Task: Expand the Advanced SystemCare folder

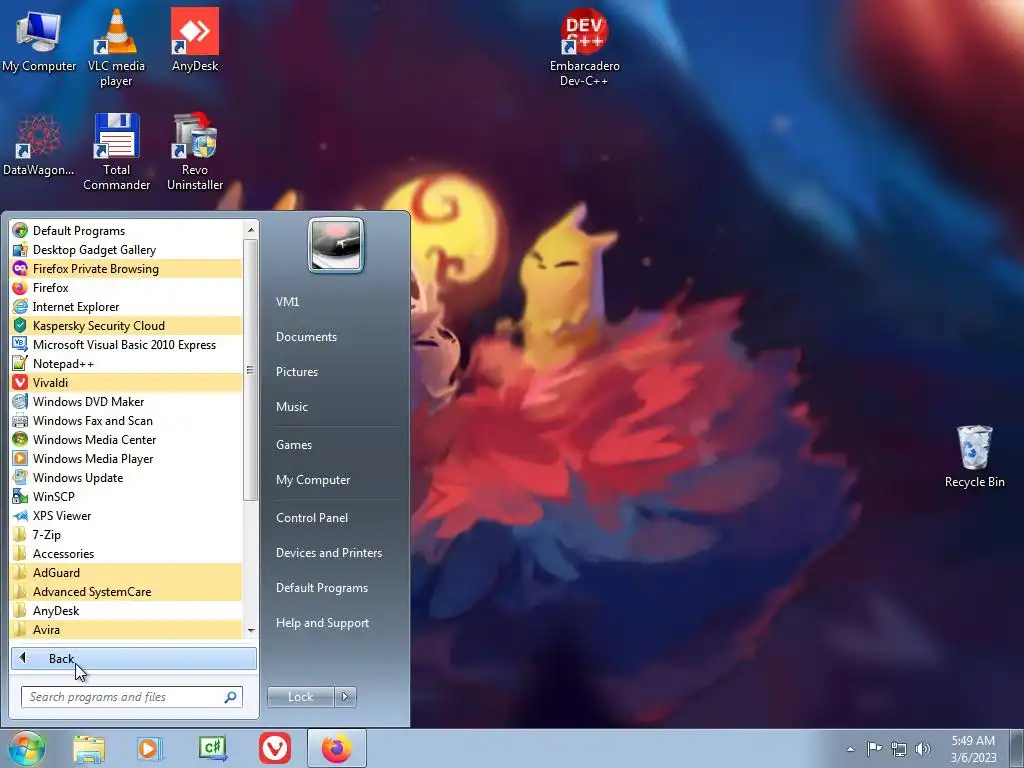Action: click(x=127, y=591)
